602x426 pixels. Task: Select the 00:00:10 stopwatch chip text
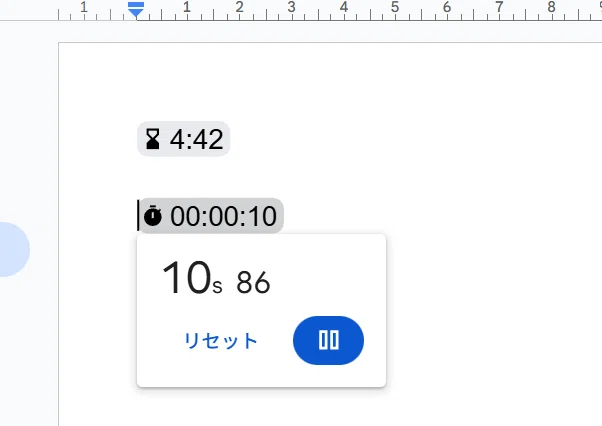[x=223, y=216]
